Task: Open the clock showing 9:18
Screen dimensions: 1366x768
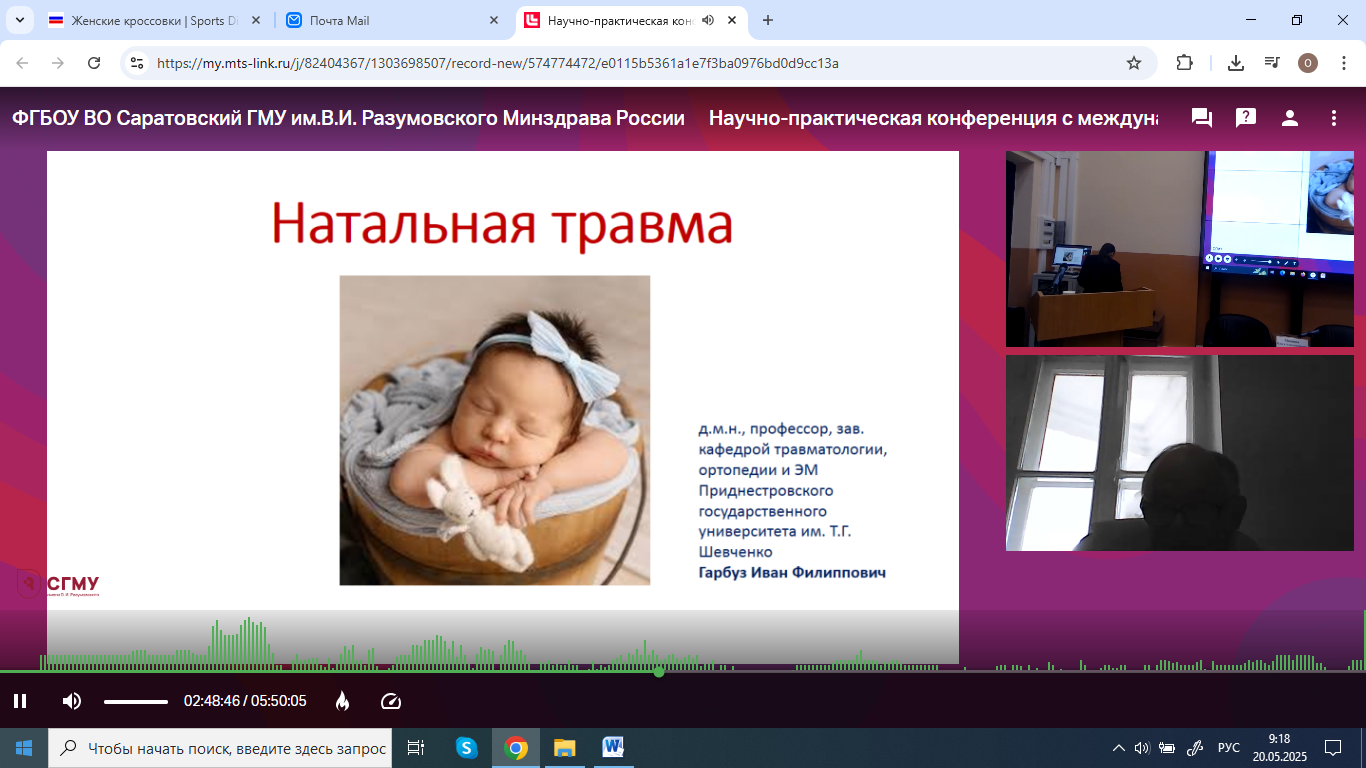Action: coord(1279,748)
